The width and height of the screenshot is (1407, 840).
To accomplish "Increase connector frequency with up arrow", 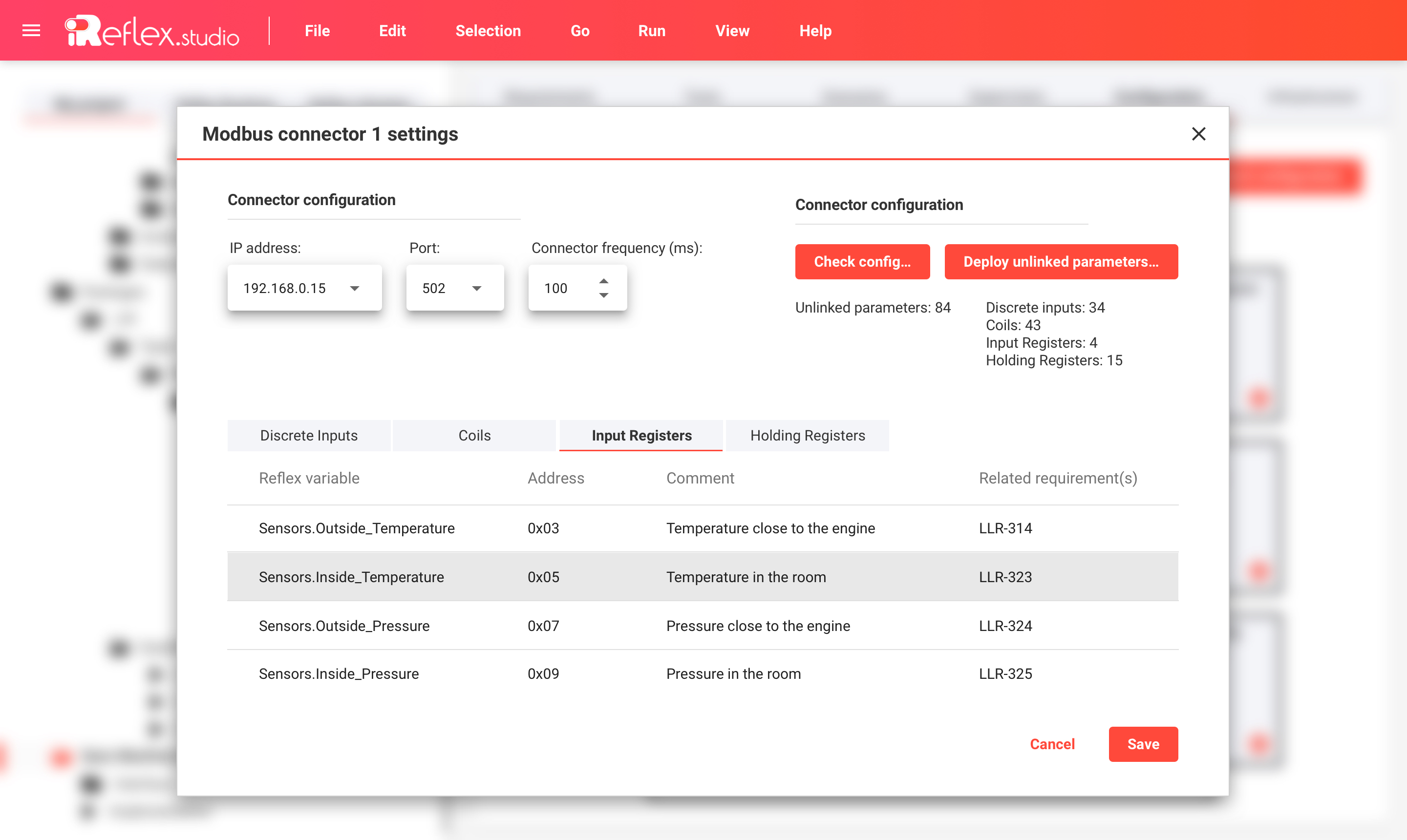I will (603, 281).
